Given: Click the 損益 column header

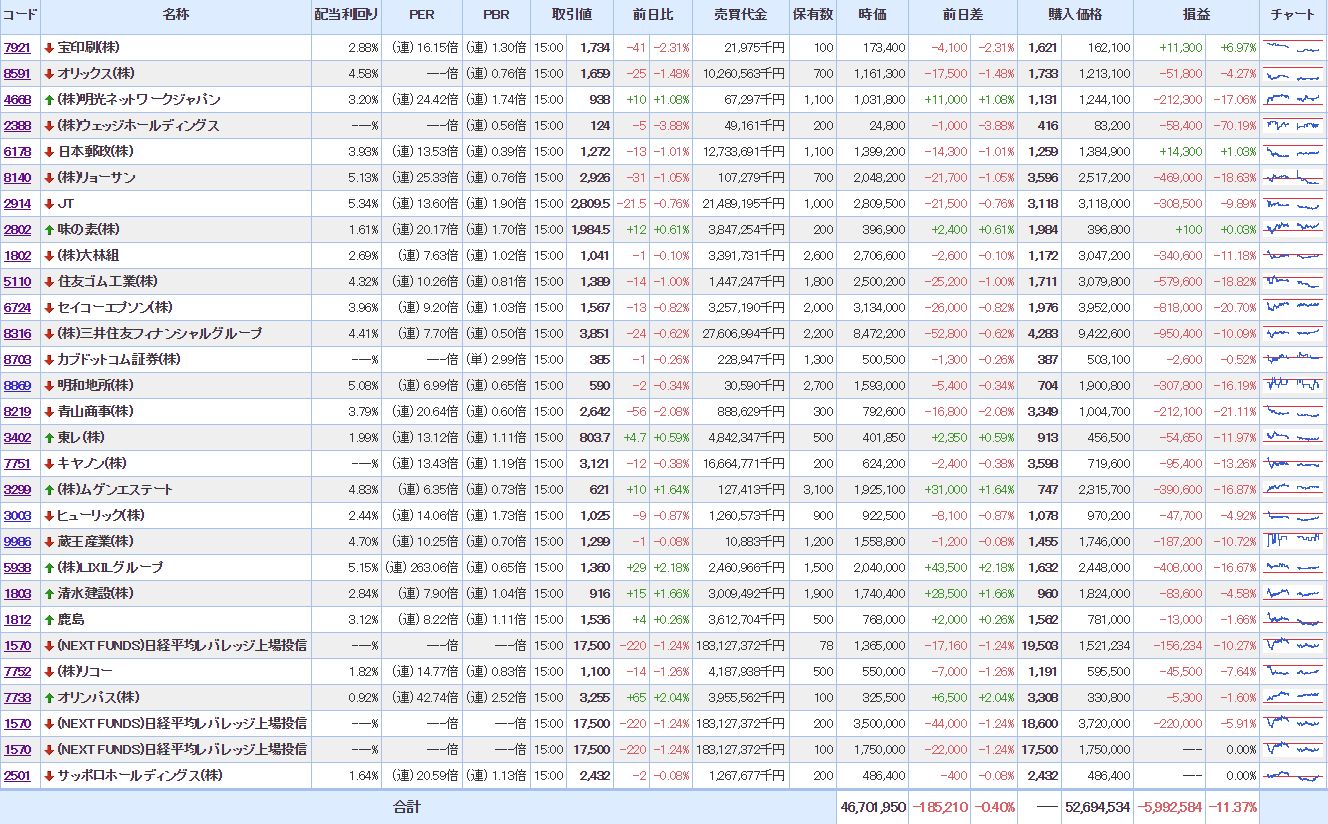Looking at the screenshot, I should point(1195,15).
